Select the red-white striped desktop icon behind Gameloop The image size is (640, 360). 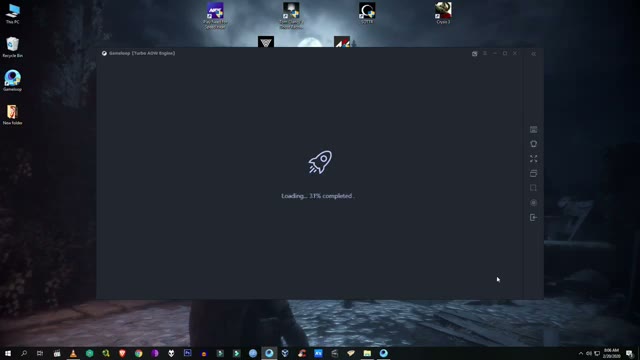pos(342,42)
